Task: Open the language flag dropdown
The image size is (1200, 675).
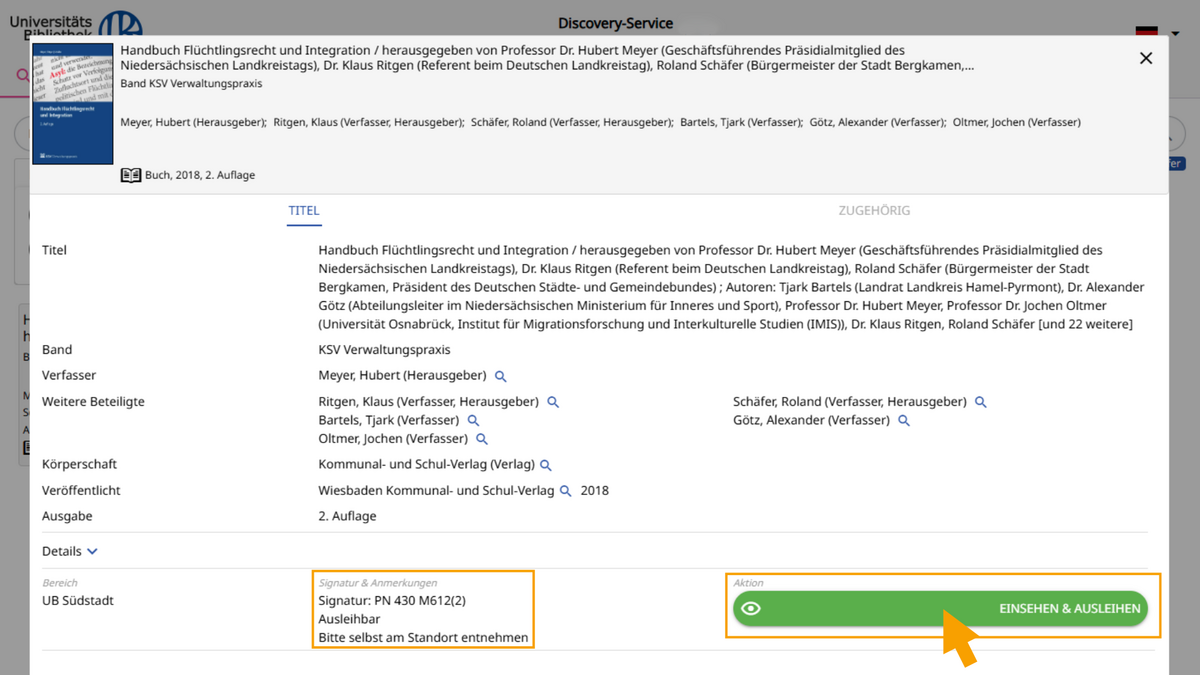Action: 1158,32
